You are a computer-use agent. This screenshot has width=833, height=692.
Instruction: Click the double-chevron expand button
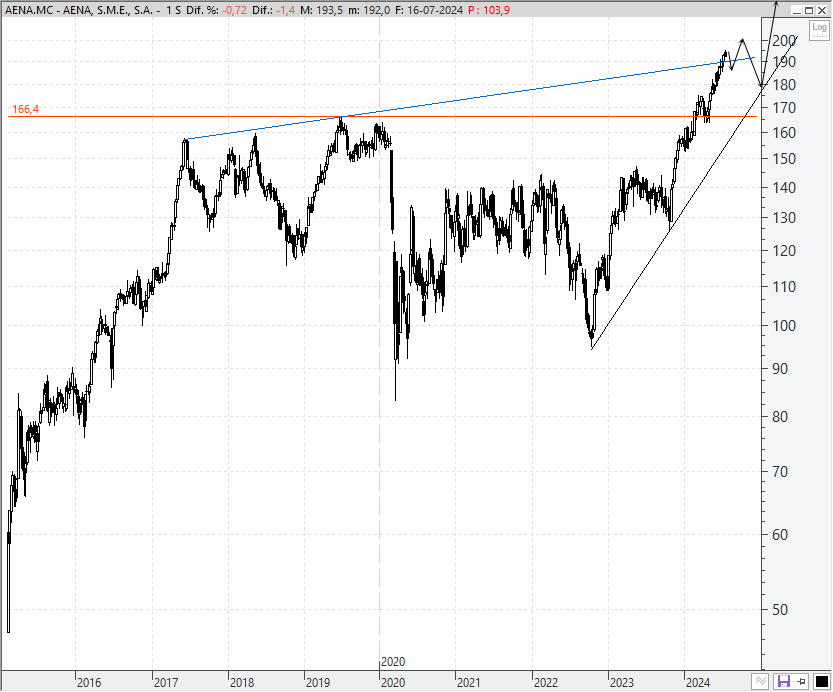(761, 681)
